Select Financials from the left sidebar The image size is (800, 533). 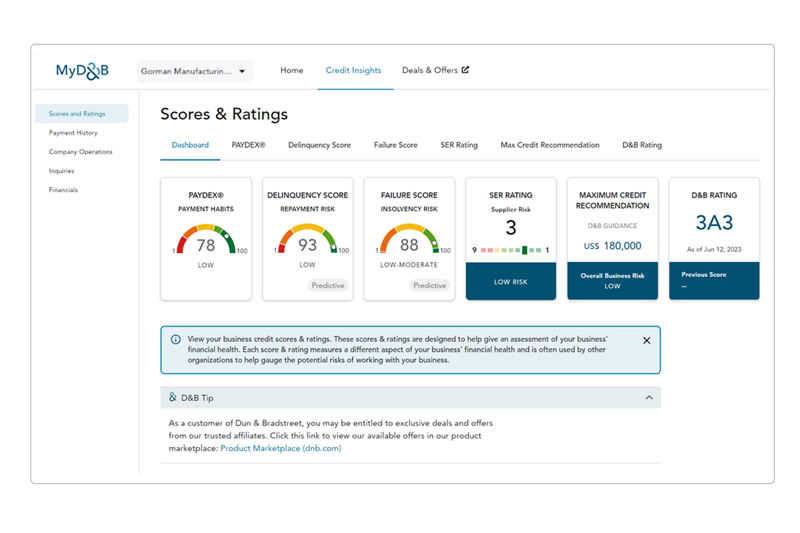click(63, 190)
